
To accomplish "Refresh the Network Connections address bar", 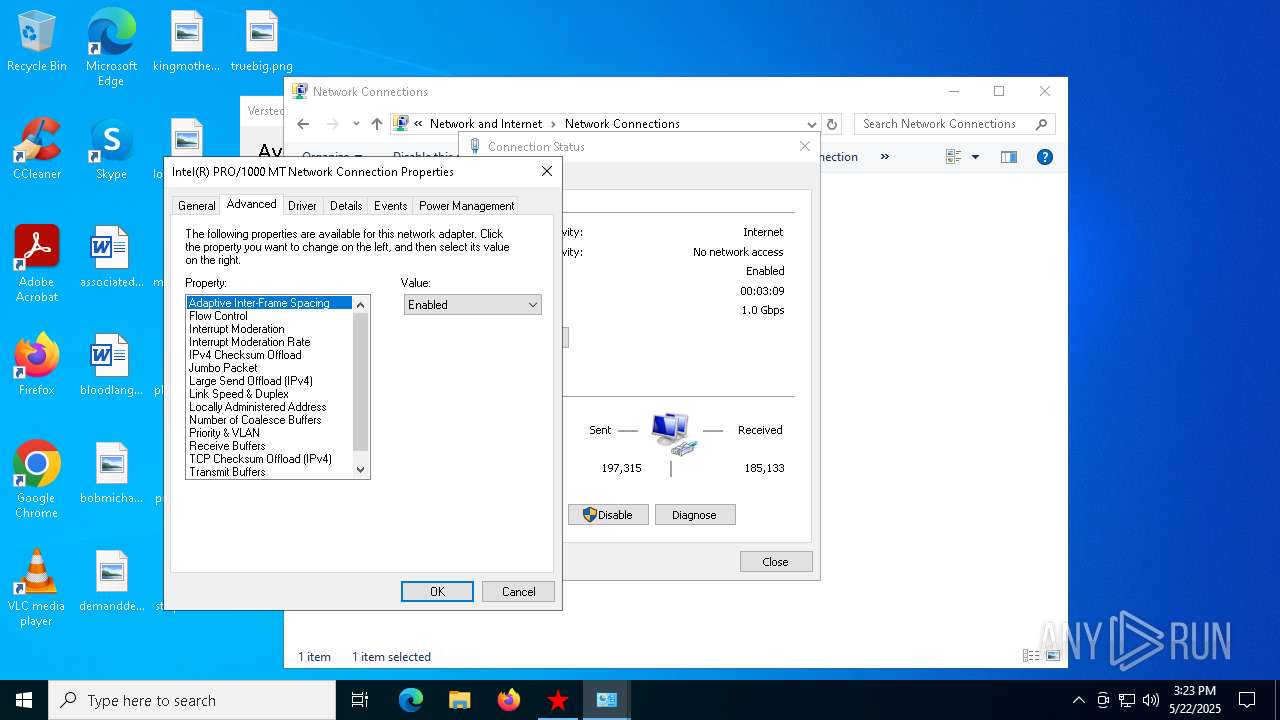I will (x=832, y=124).
